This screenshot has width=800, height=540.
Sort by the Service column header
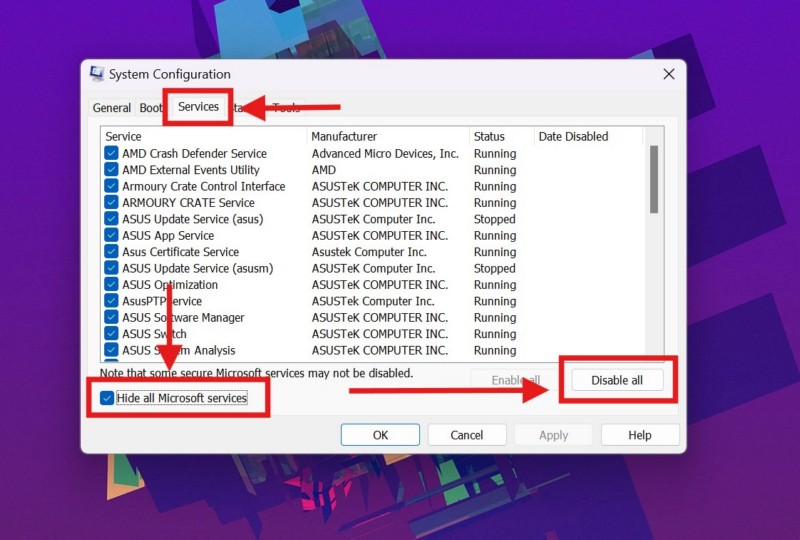click(204, 136)
